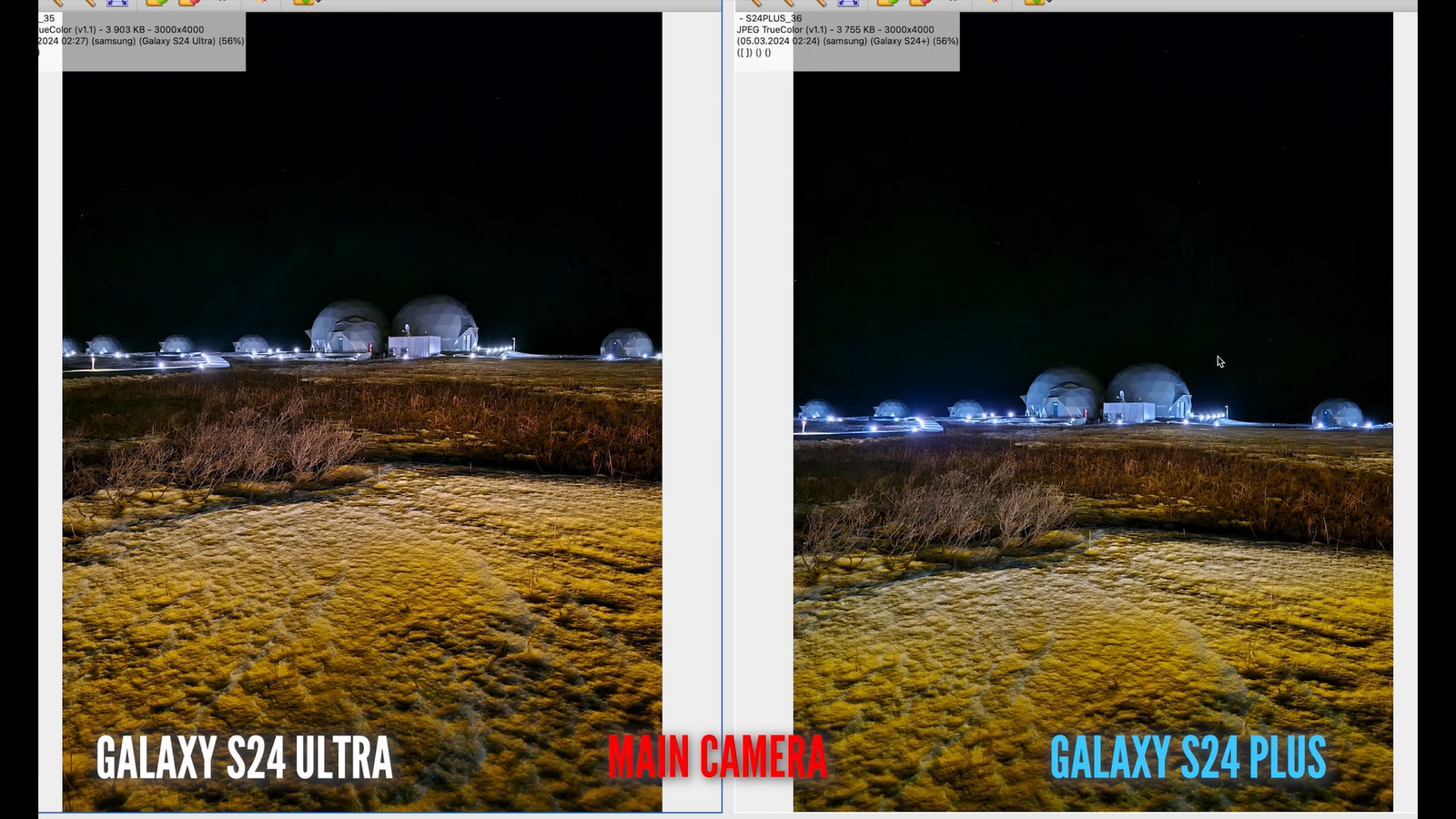This screenshot has width=1456, height=819.
Task: Click the red-arrow folder icon in left toolbar
Action: tap(188, 3)
